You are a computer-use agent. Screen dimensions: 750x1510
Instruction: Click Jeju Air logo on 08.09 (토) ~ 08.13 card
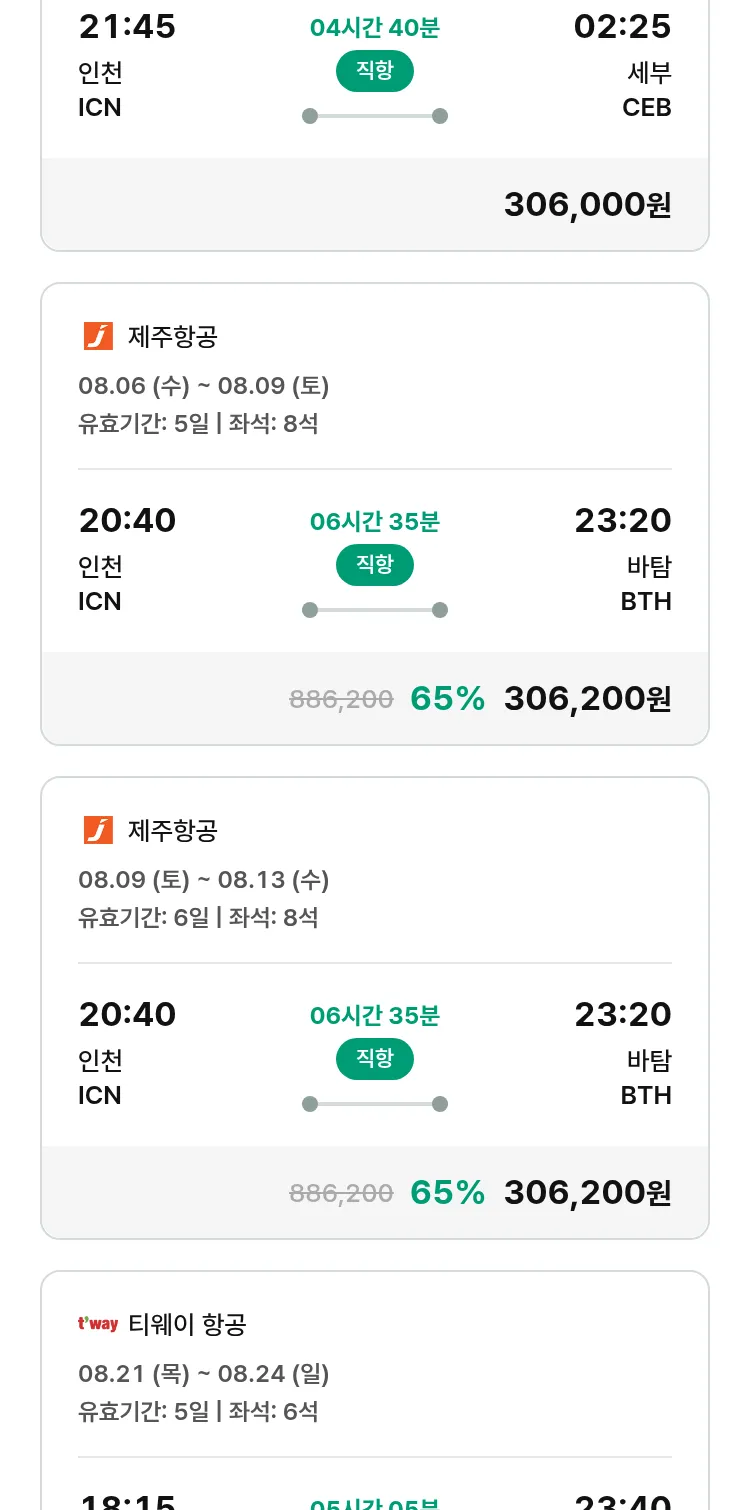click(x=98, y=830)
